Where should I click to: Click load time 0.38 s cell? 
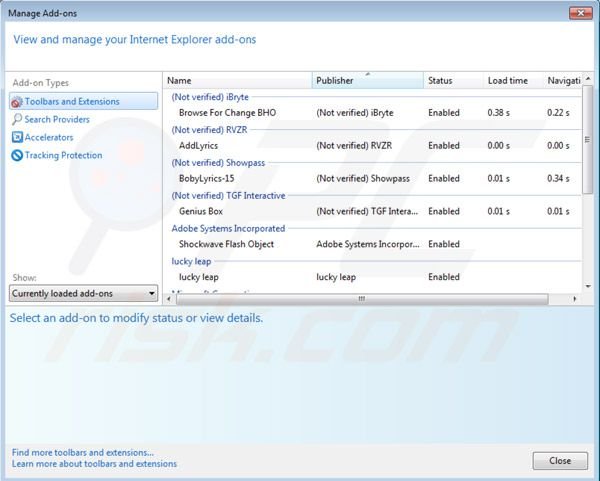click(x=499, y=113)
